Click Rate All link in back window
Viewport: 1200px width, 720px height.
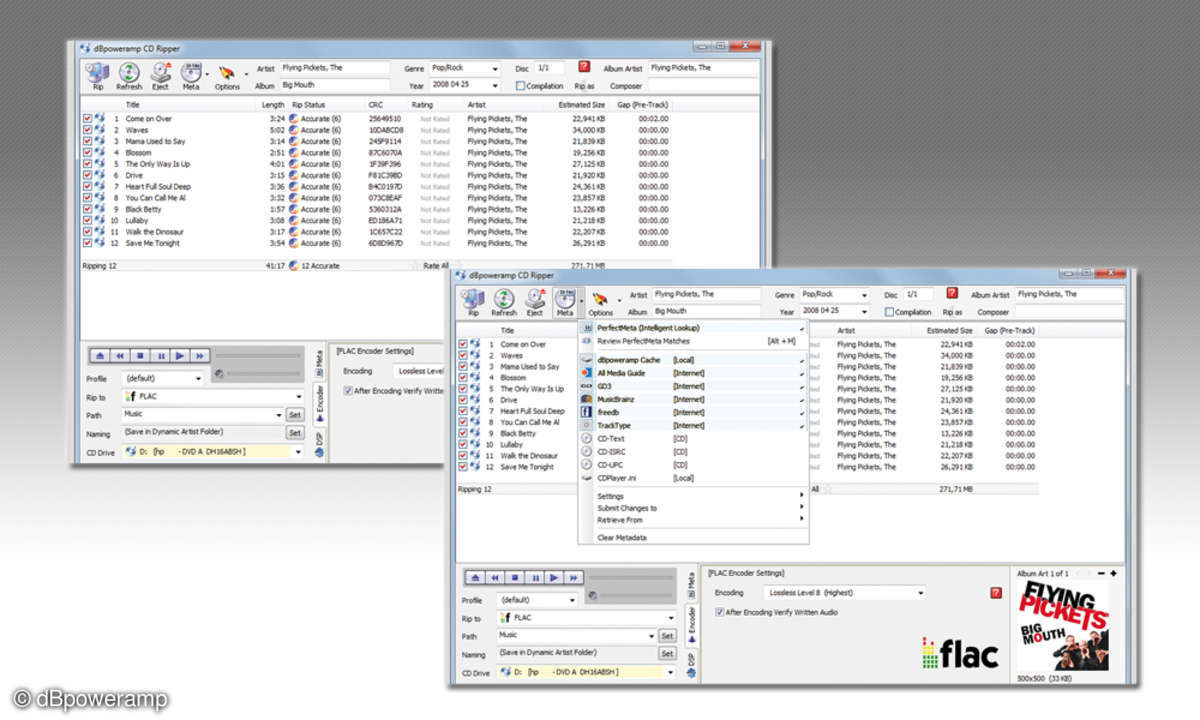pos(436,266)
